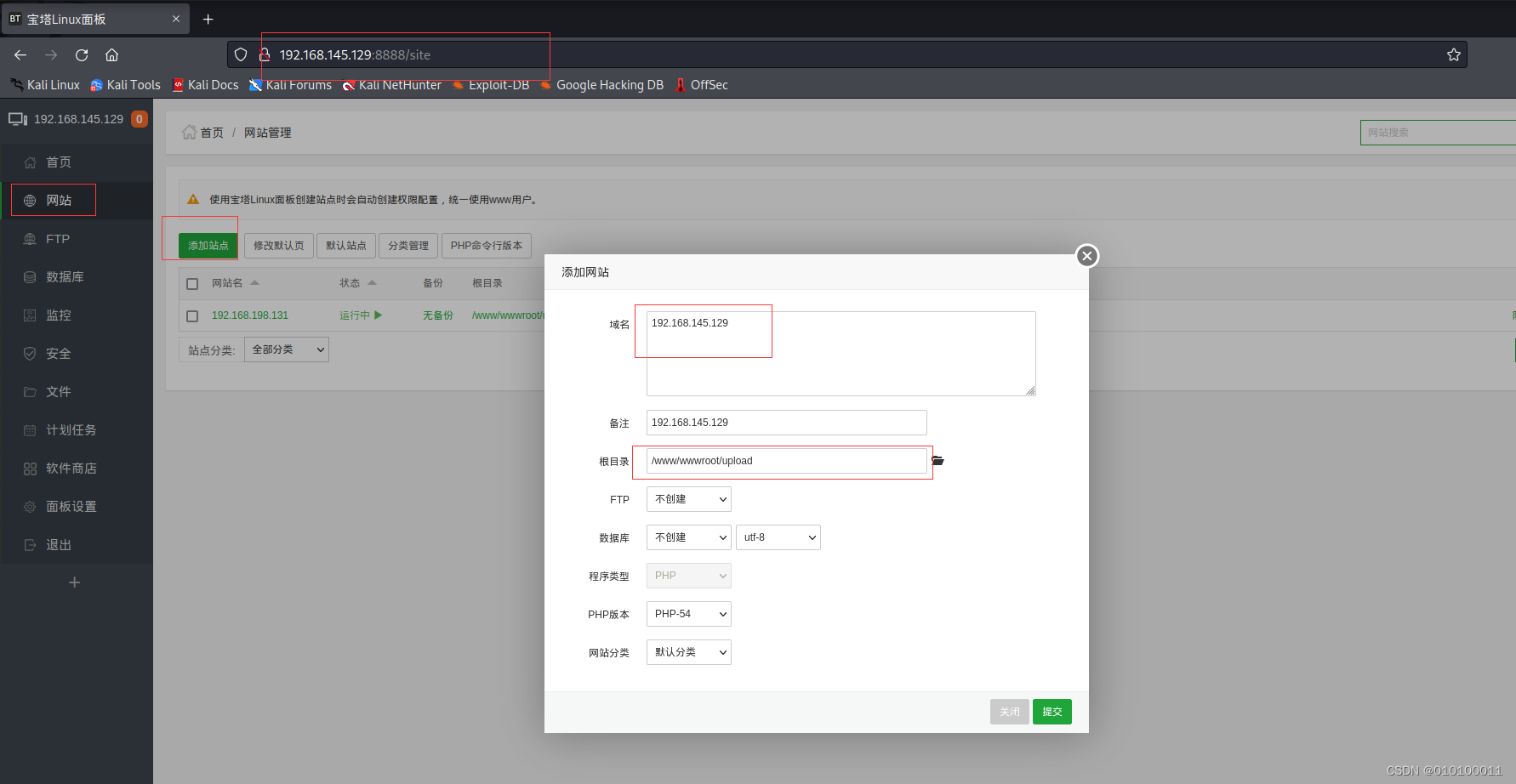Image resolution: width=1516 pixels, height=784 pixels.
Task: Open 计划任务 in the sidebar
Action: [77, 430]
